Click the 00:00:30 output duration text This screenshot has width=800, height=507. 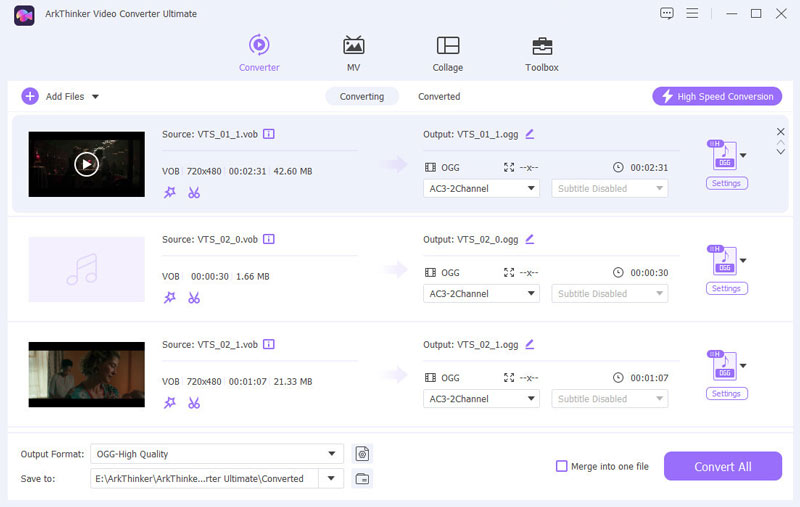click(x=649, y=273)
